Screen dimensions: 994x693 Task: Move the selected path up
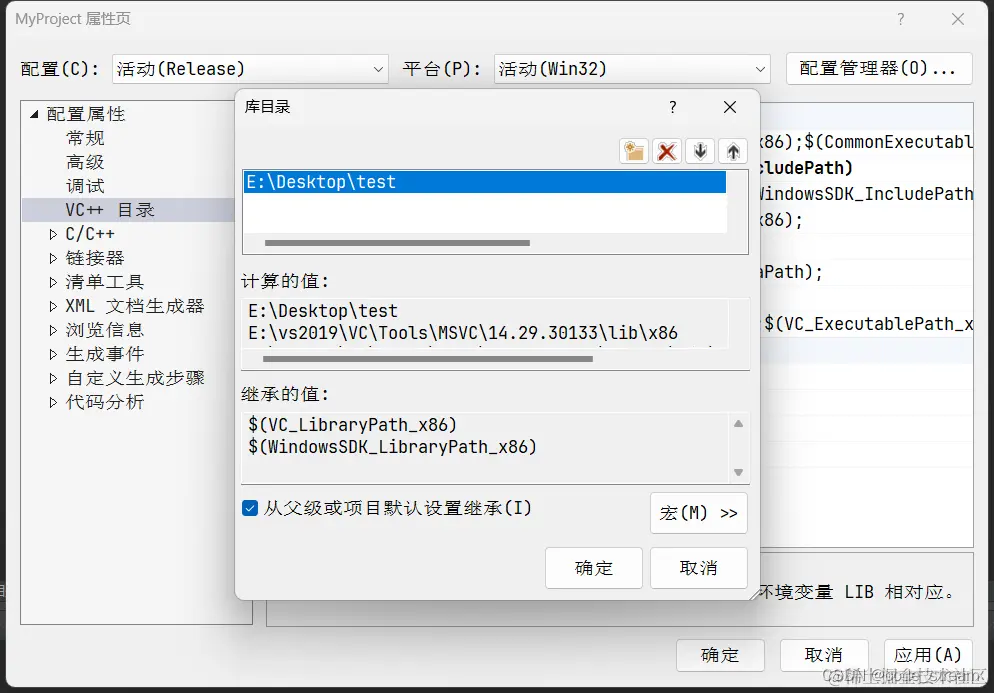click(731, 151)
